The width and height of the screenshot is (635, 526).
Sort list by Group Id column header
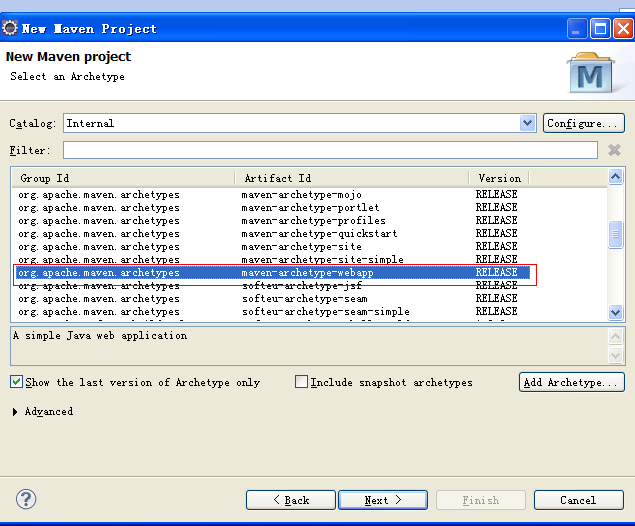point(124,178)
